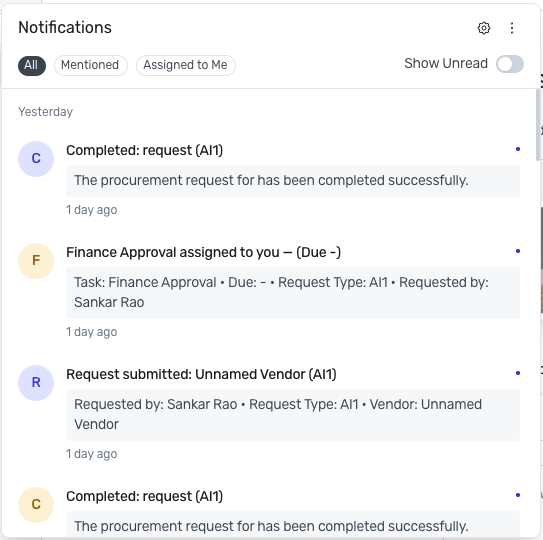Switch to Assigned to Me filter
This screenshot has height=540, width=543.
[186, 65]
